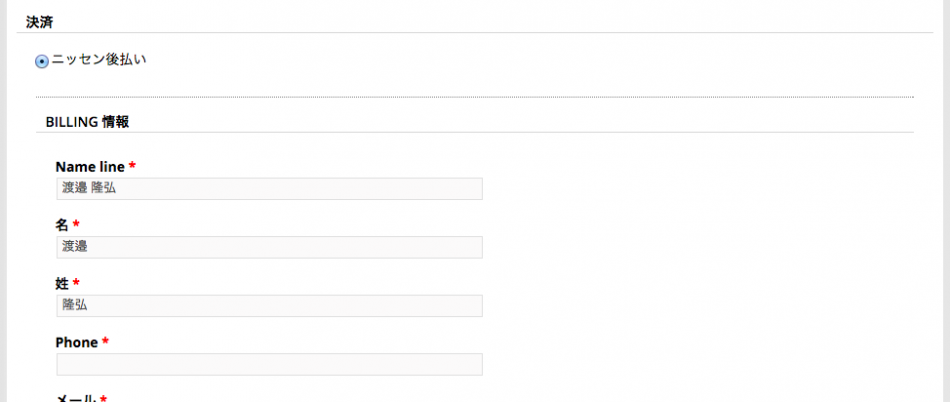Image resolution: width=950 pixels, height=402 pixels.
Task: Click the 名 field label
Action: (62, 225)
